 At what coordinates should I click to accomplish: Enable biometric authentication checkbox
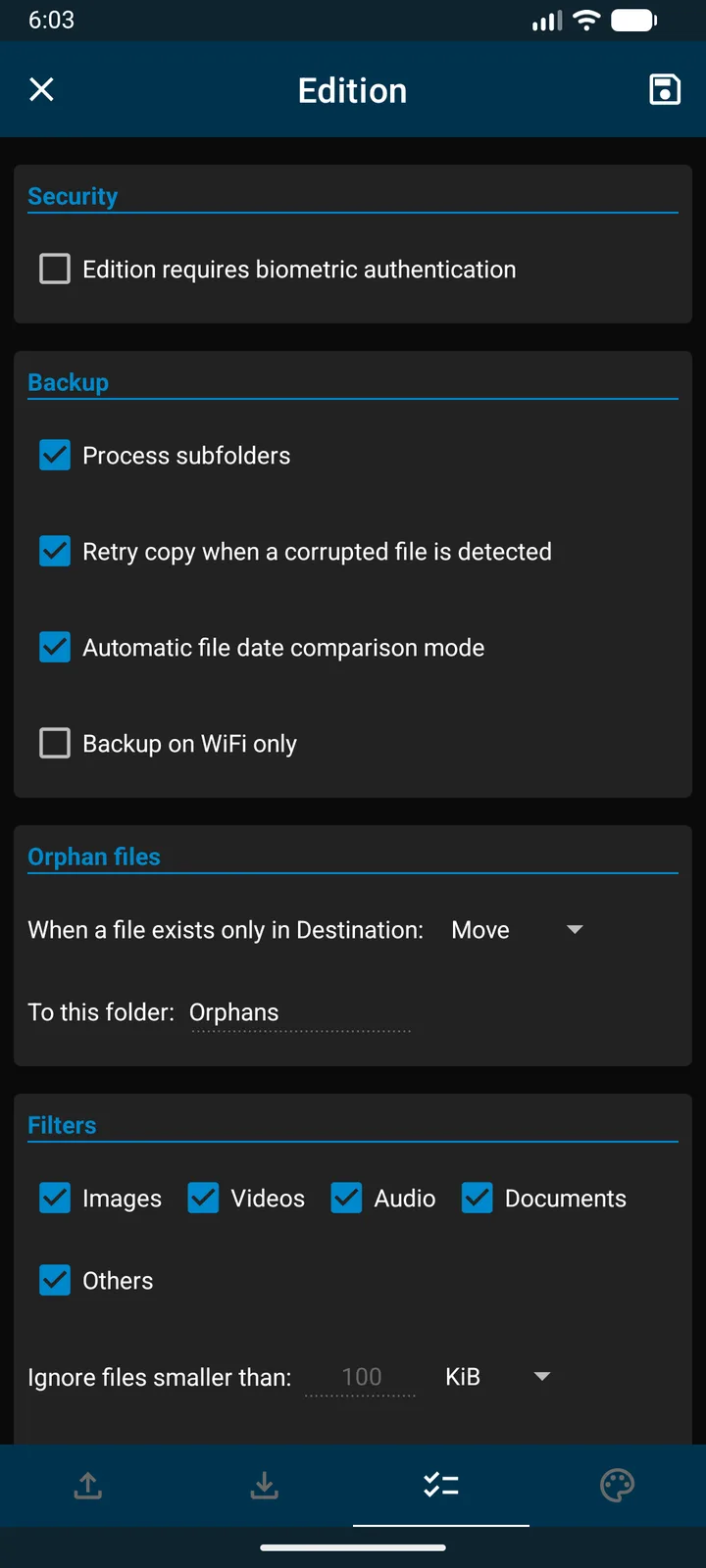pyautogui.click(x=55, y=269)
